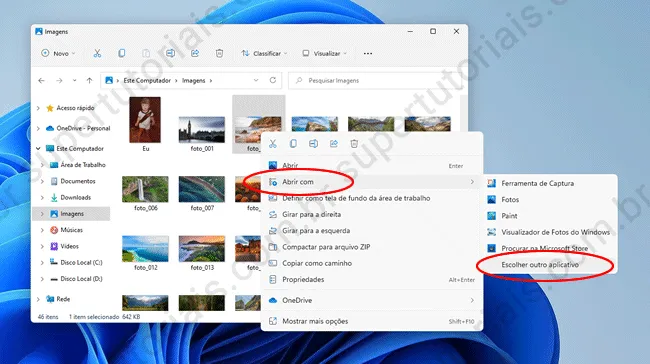Go up one folder level arrow
The height and width of the screenshot is (364, 650).
coord(90,80)
